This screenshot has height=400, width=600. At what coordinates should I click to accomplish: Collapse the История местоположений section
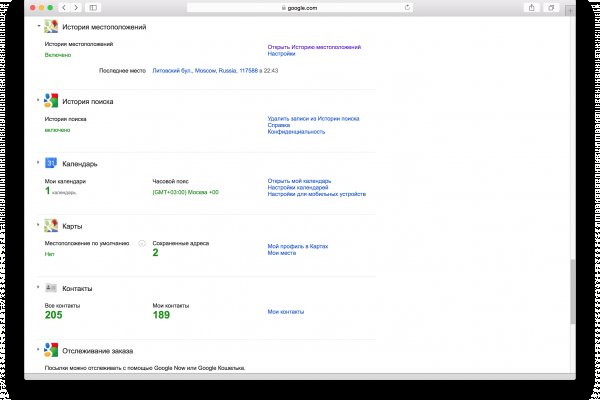(38, 27)
